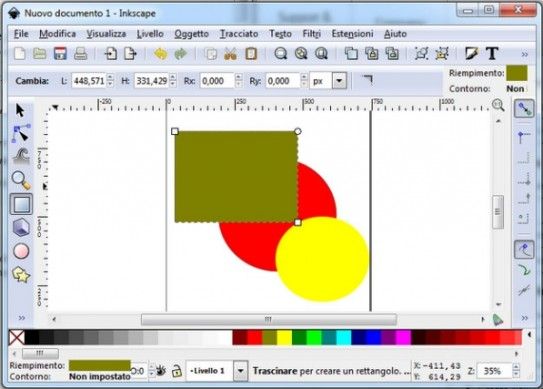Select the Node editing tool
This screenshot has width=543, height=389.
tap(21, 133)
